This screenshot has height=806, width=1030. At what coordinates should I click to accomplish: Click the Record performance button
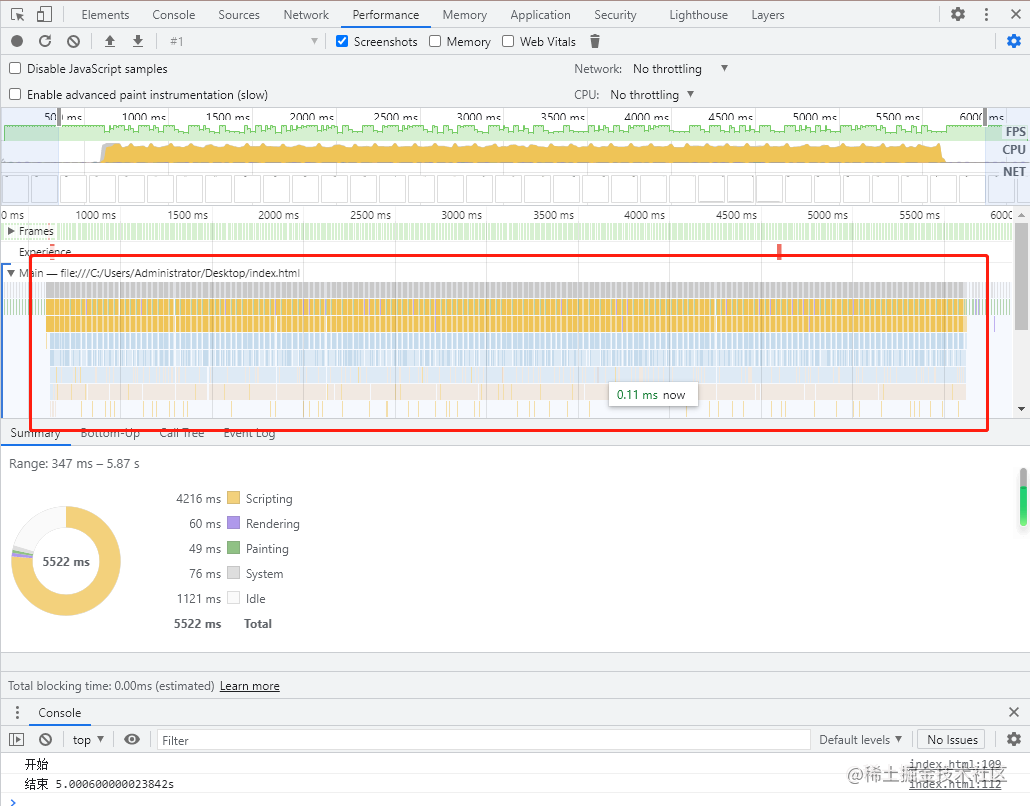17,41
